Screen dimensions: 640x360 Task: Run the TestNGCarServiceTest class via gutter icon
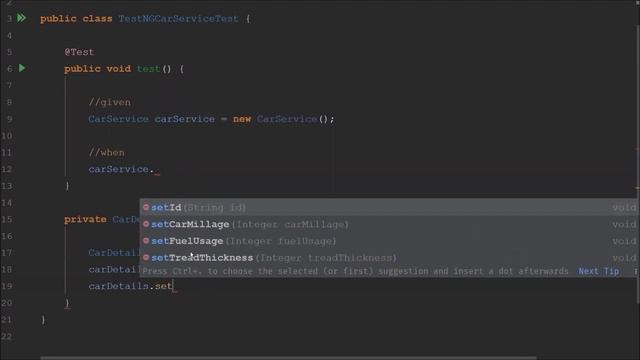pyautogui.click(x=21, y=18)
